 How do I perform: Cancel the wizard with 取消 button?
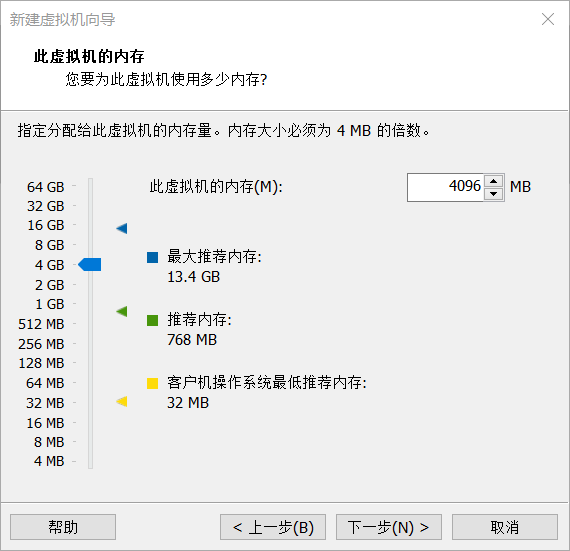(505, 527)
